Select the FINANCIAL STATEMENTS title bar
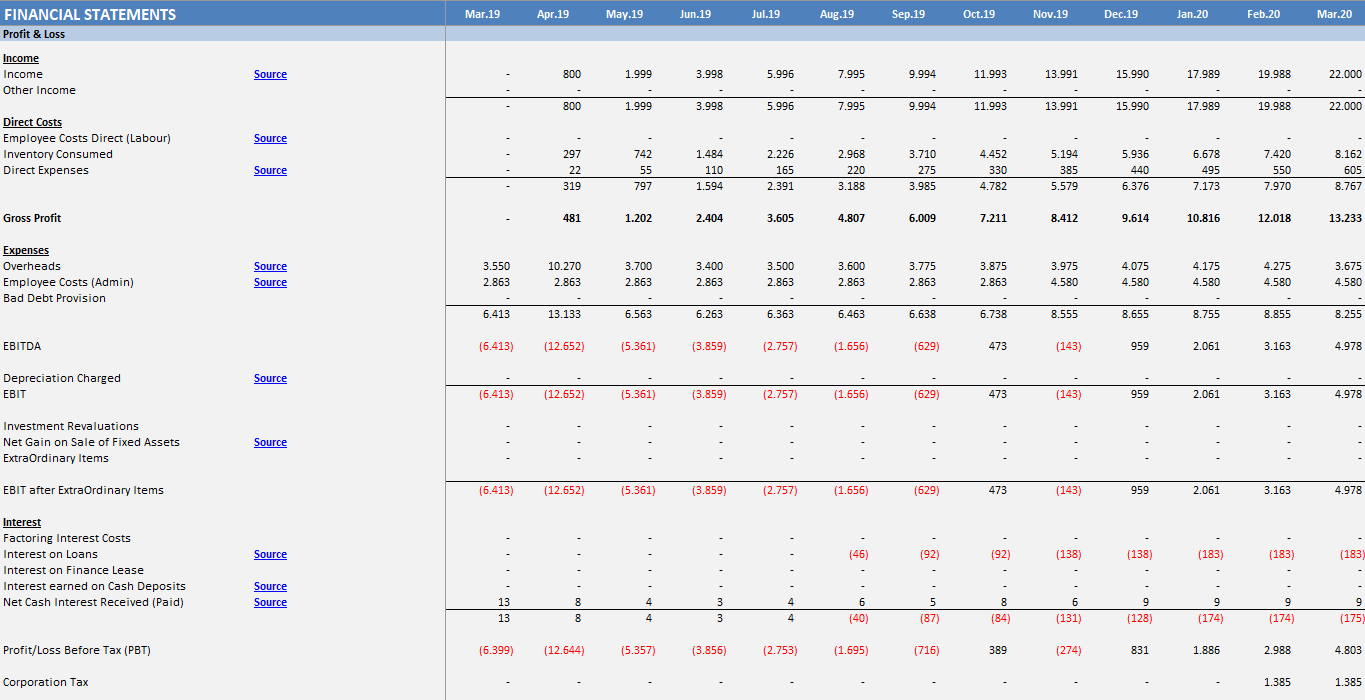Screen dimensions: 1365x700 (96, 13)
